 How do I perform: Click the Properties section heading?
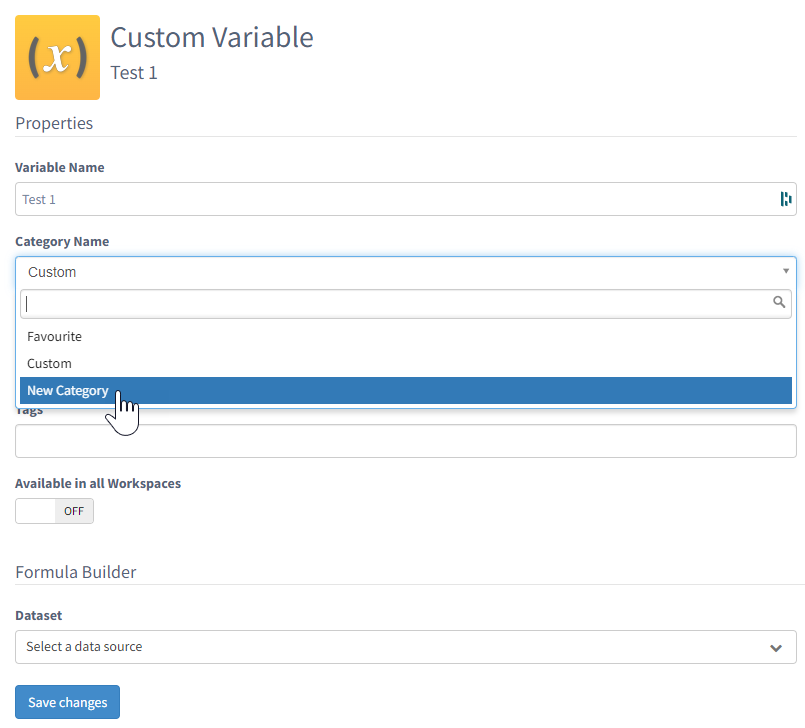54,123
